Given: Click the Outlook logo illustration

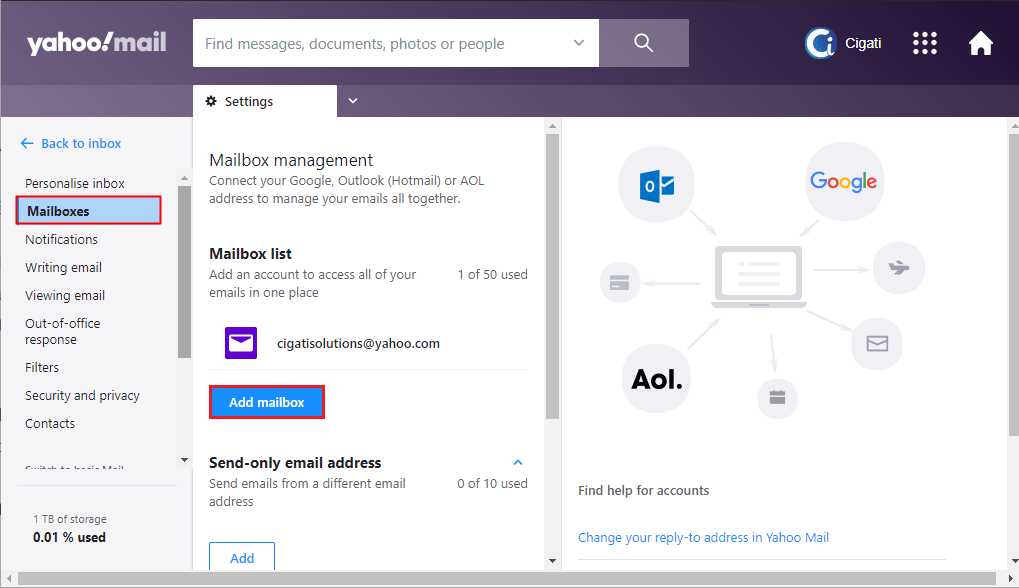Looking at the screenshot, I should click(656, 185).
